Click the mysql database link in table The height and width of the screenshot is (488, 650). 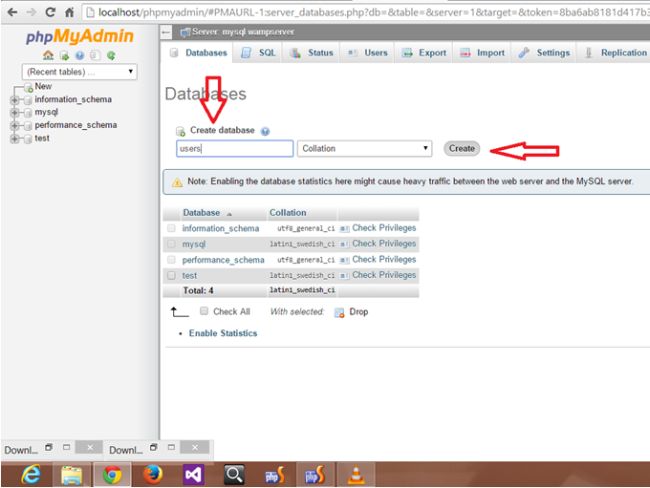(194, 244)
